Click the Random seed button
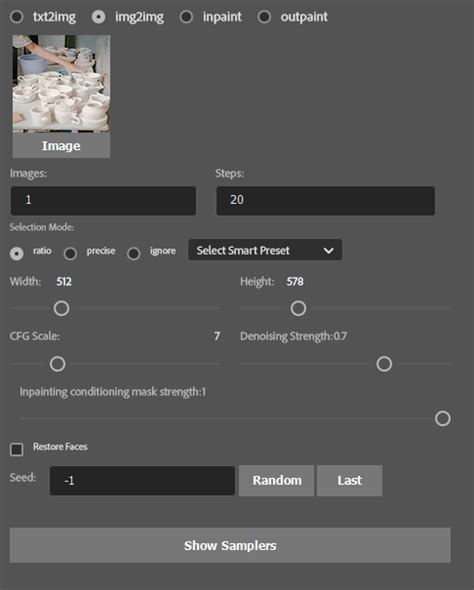 pos(276,481)
